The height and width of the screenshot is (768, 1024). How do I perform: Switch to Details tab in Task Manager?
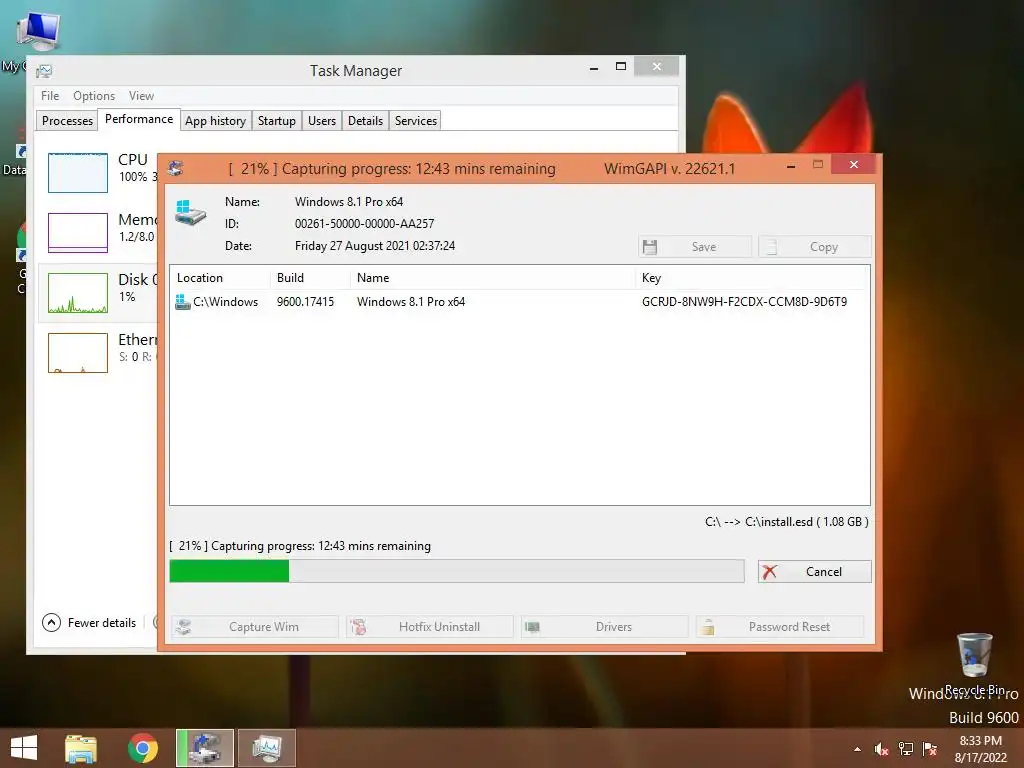(366, 120)
